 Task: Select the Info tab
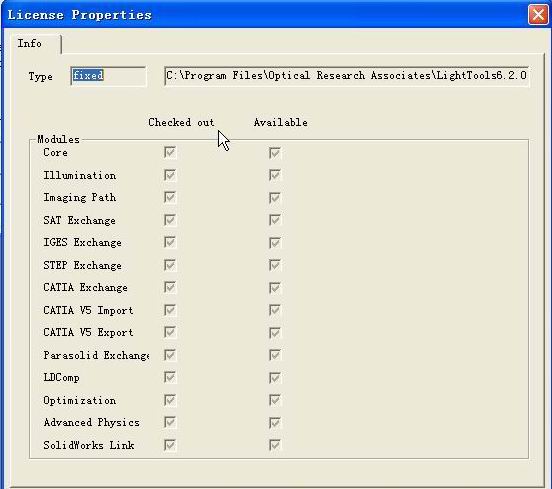(x=36, y=44)
